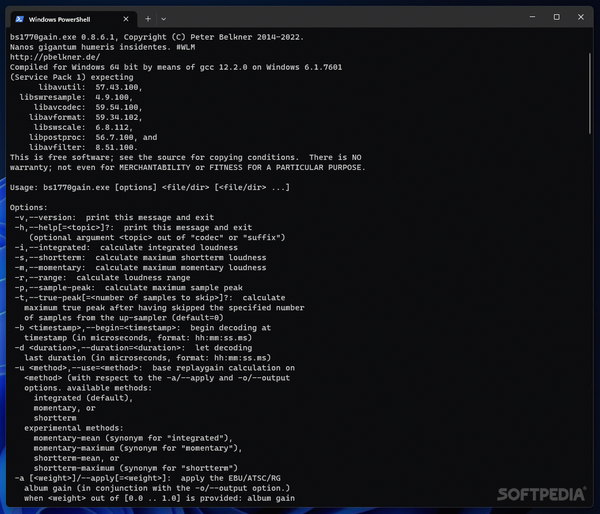The width and height of the screenshot is (600, 514).
Task: Expand the new tab profile dropdown
Action: click(x=166, y=18)
